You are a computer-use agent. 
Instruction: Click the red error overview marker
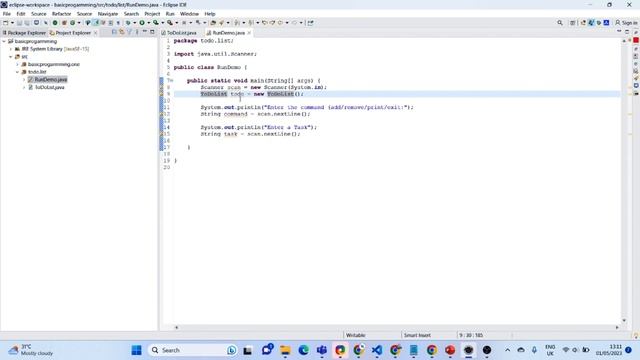[x=636, y=40]
